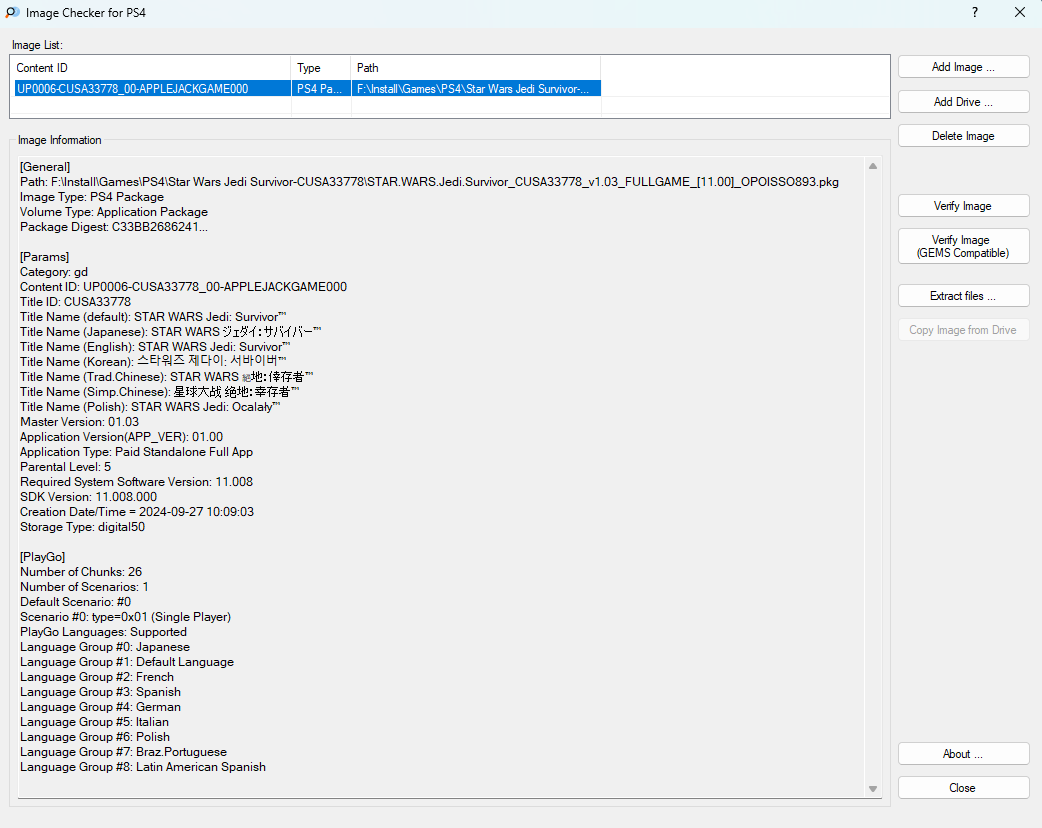Click the PS4 package type cell
This screenshot has width=1042, height=828.
(x=320, y=89)
